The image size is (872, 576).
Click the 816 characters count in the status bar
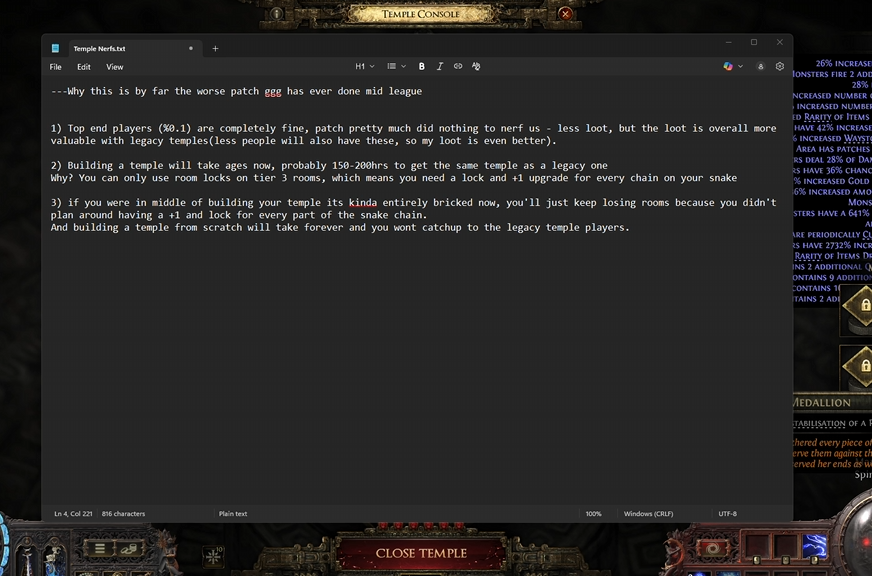[x=123, y=514]
